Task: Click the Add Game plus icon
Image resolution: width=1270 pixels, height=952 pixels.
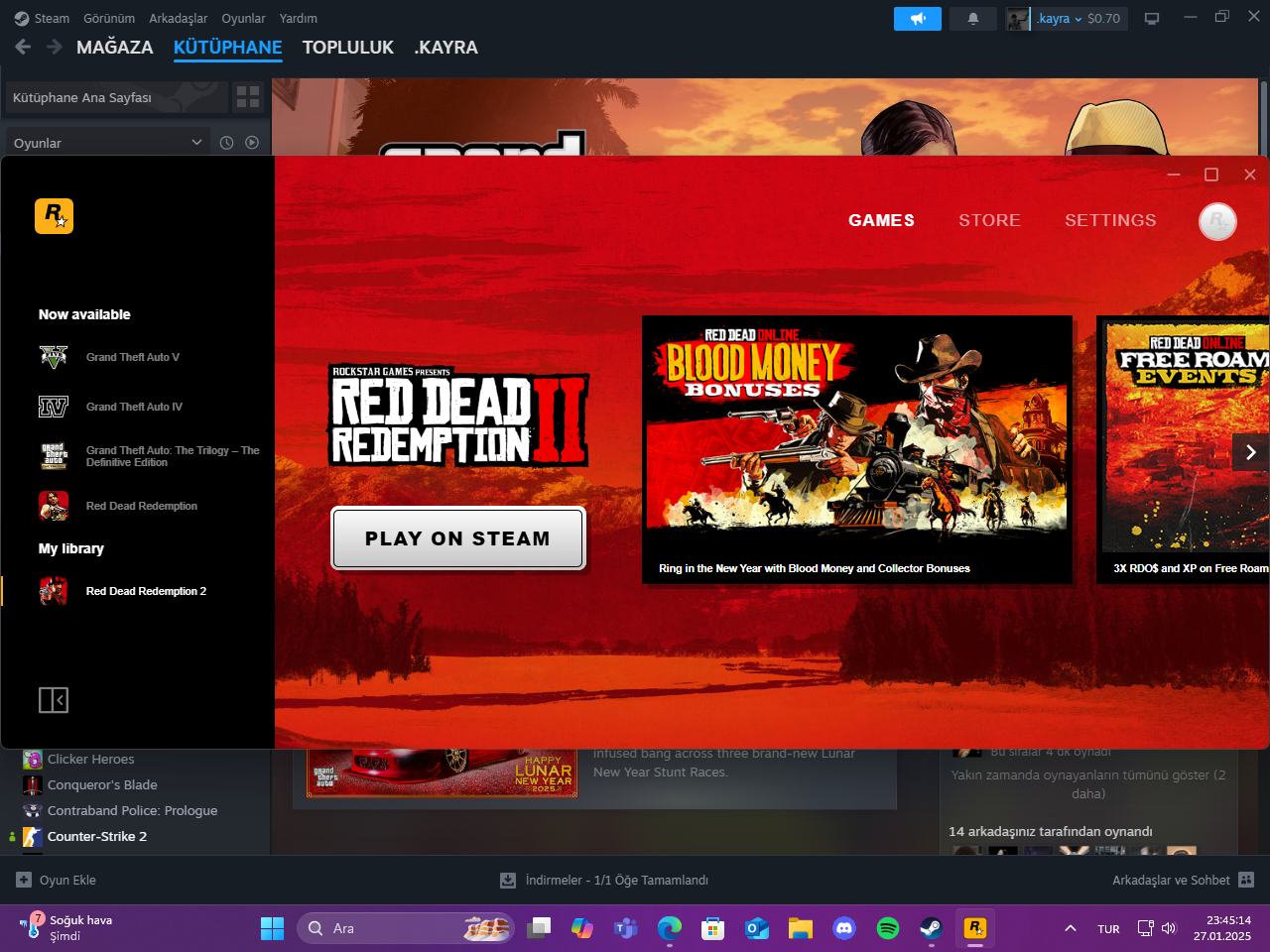Action: click(x=24, y=880)
